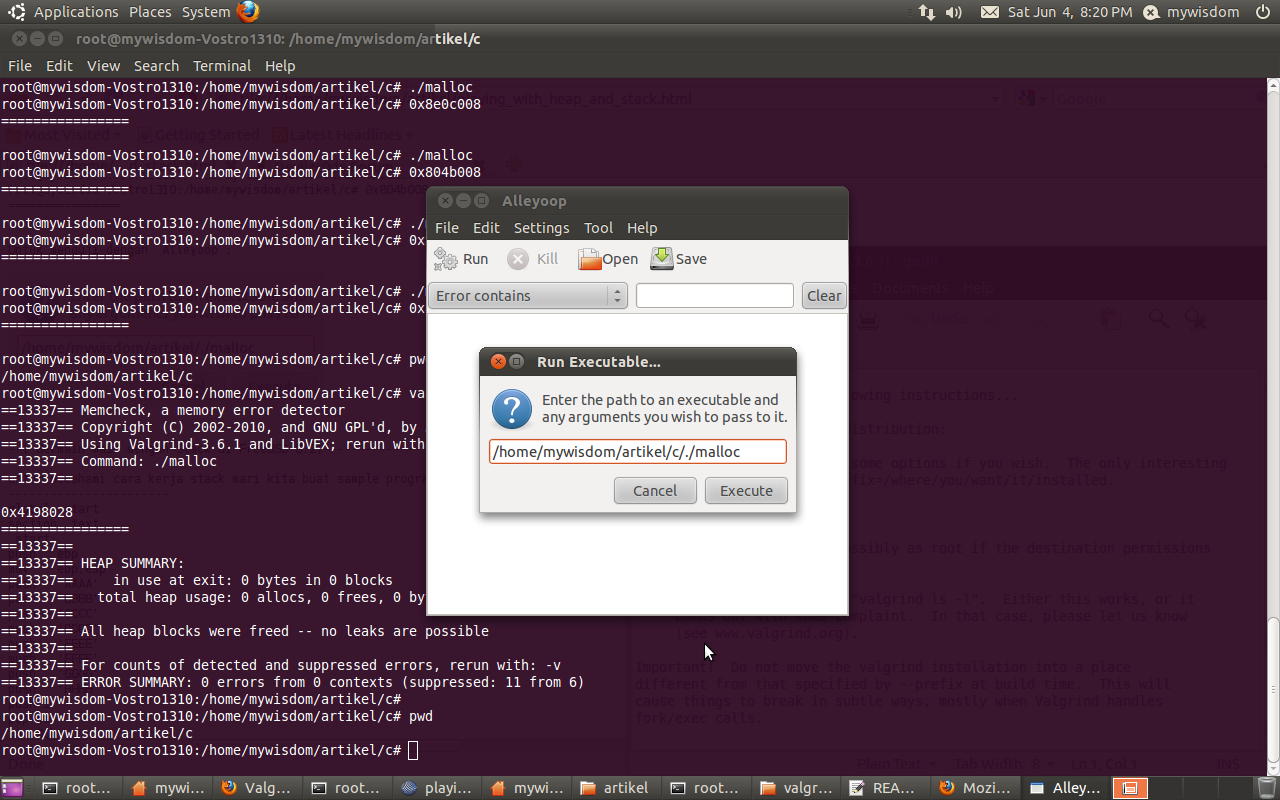1280x800 pixels.
Task: Focus the executable path input field
Action: 638,452
